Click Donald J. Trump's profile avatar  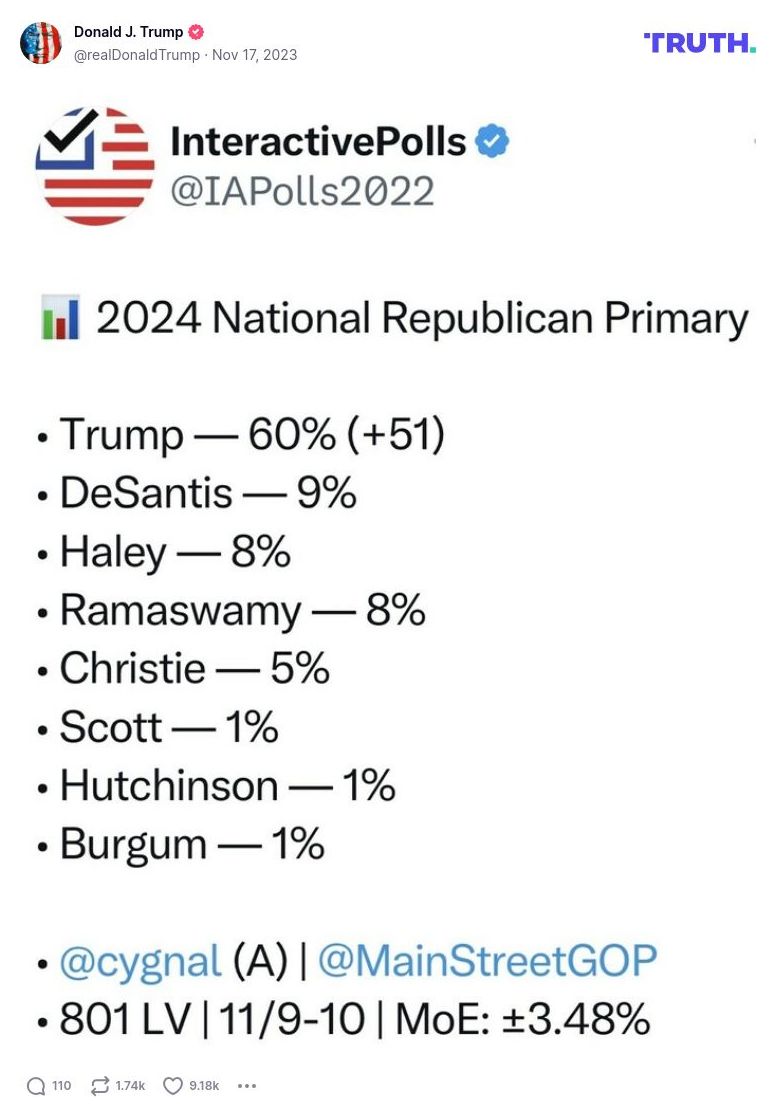tap(41, 43)
